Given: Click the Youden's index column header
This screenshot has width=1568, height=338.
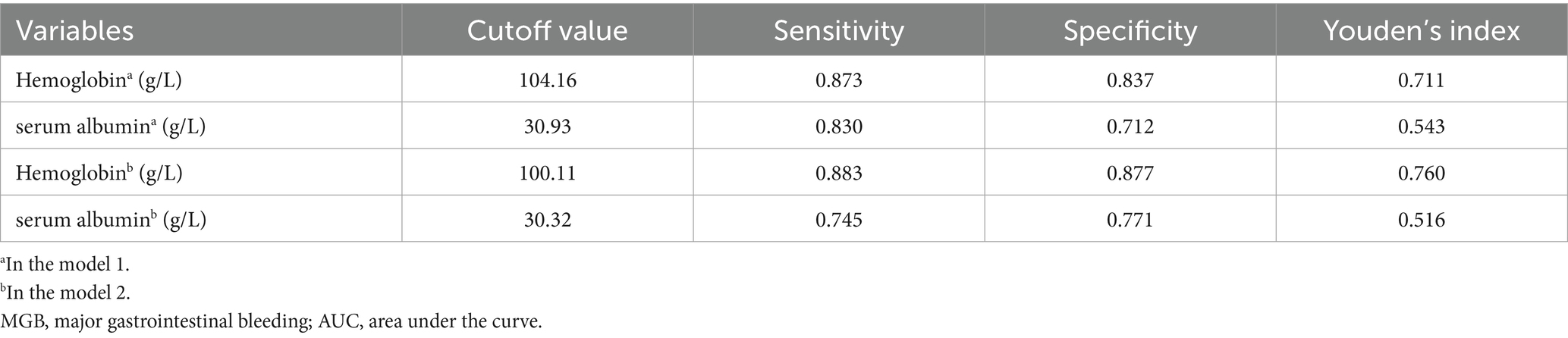Looking at the screenshot, I should 1421,30.
